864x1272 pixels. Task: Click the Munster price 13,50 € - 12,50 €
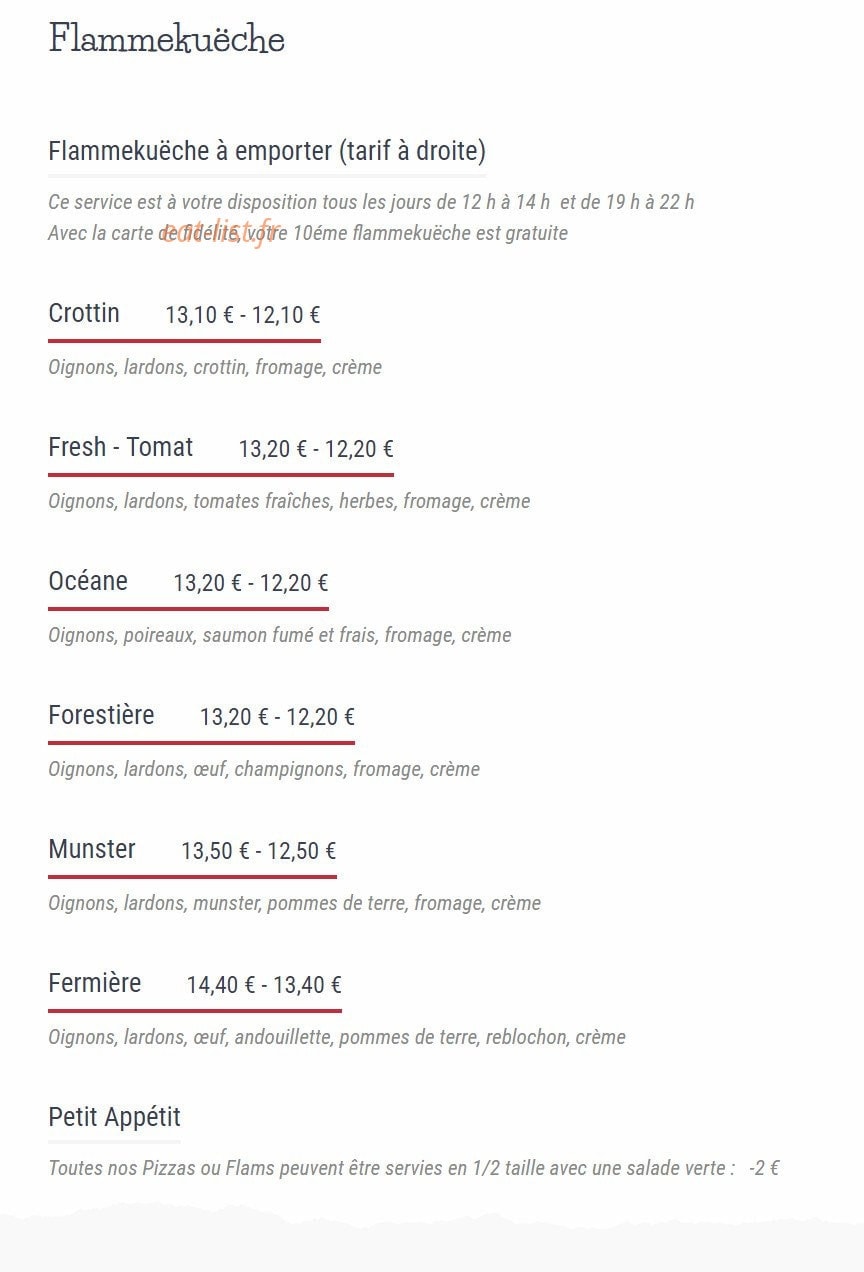259,851
